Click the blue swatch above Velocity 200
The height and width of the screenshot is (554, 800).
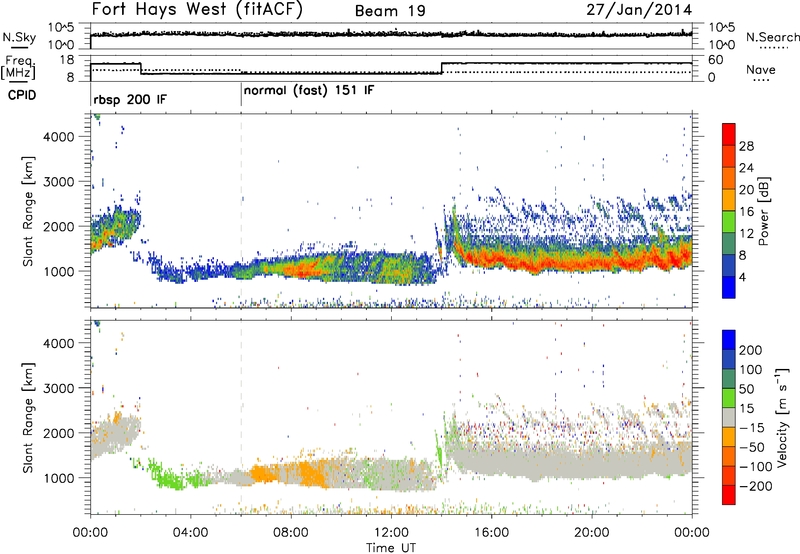click(729, 340)
